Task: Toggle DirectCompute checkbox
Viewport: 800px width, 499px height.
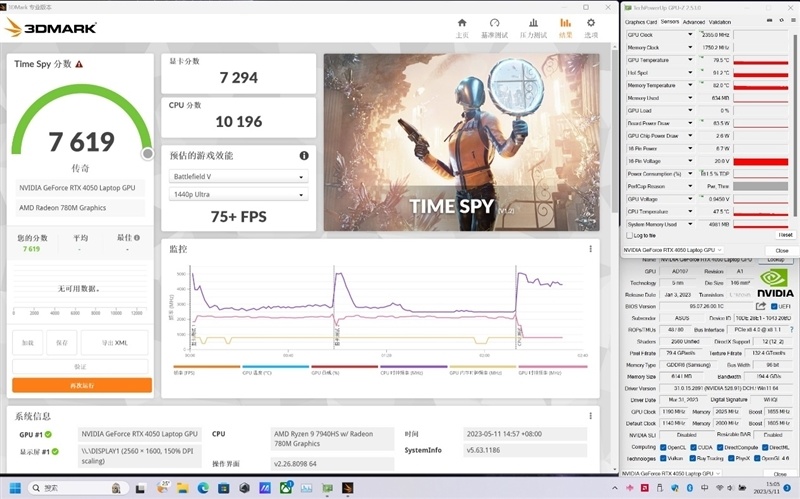Action: [719, 447]
